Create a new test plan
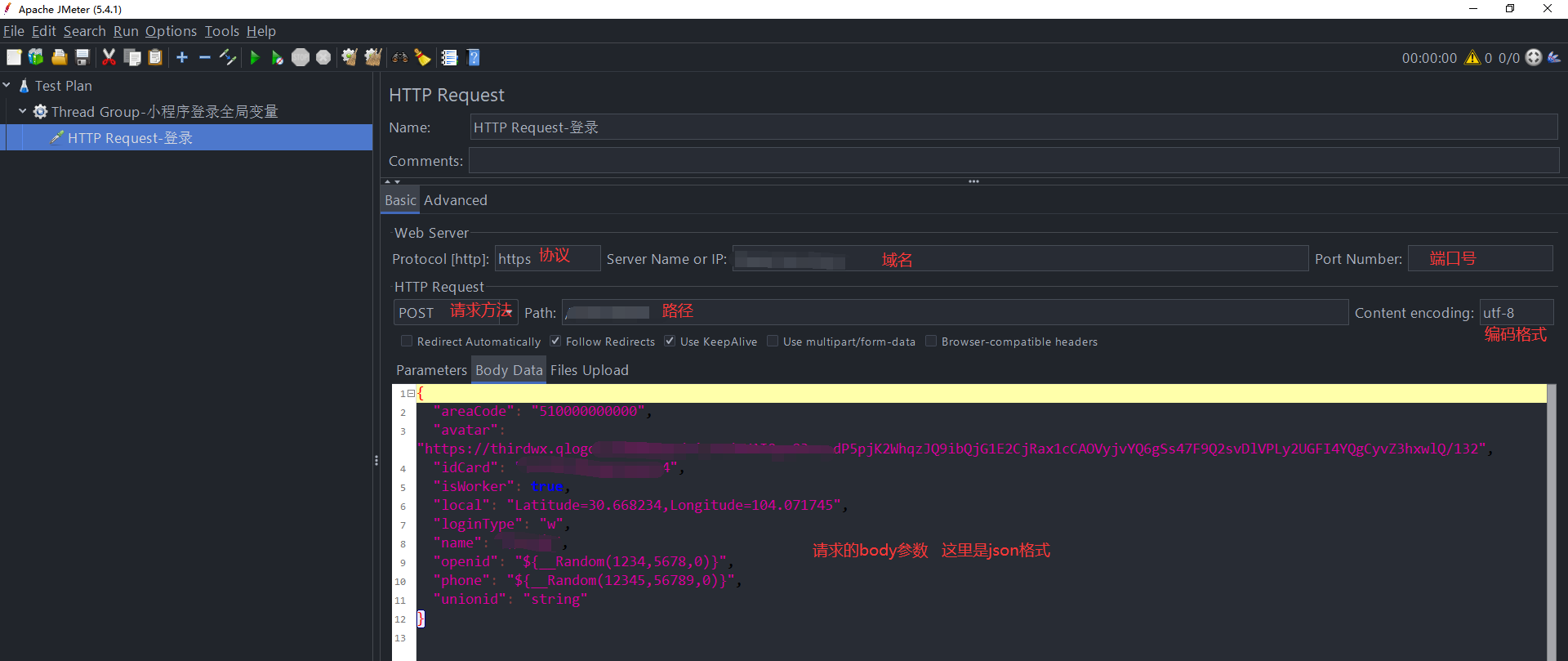The image size is (1568, 661). point(14,57)
